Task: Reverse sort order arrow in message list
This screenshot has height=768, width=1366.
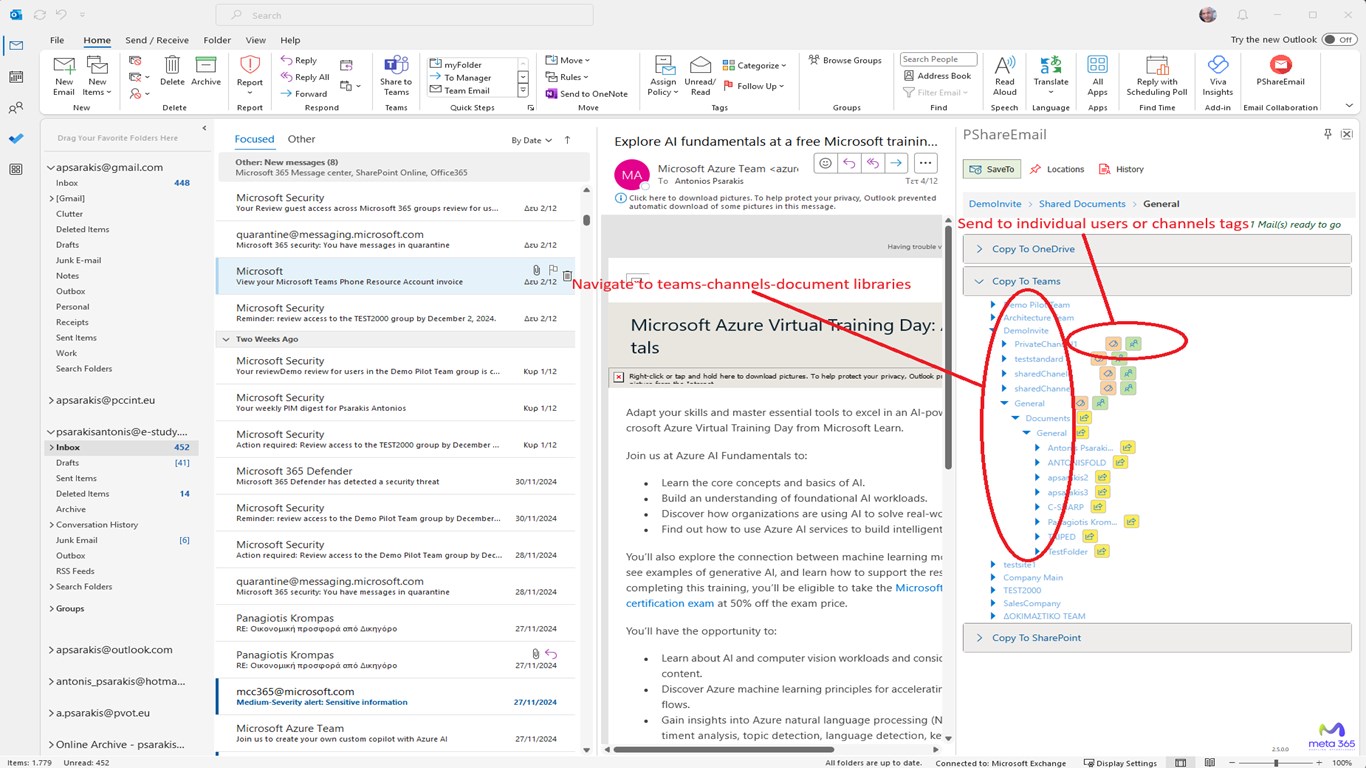Action: tap(568, 140)
